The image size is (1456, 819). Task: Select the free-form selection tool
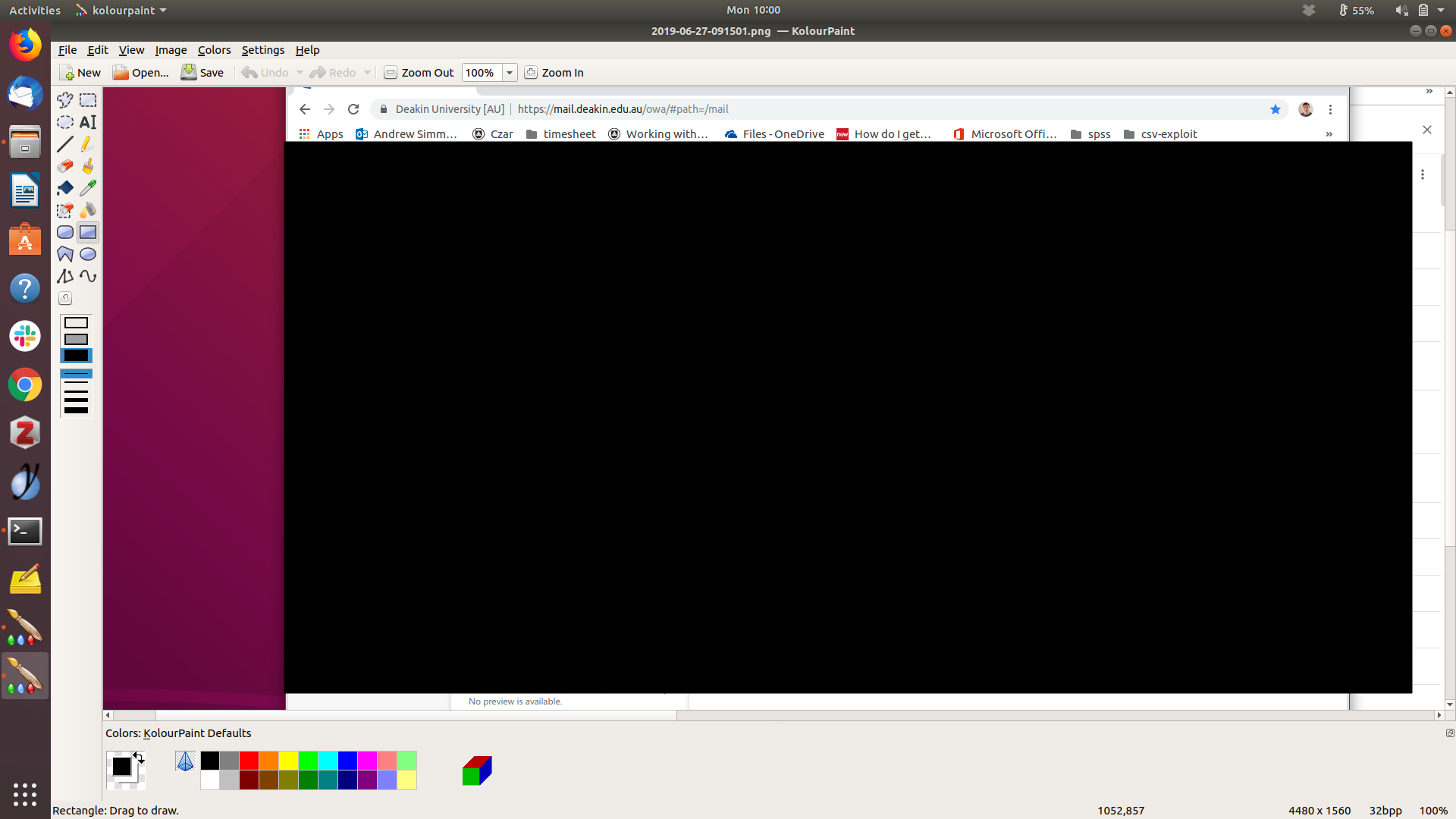pos(65,100)
